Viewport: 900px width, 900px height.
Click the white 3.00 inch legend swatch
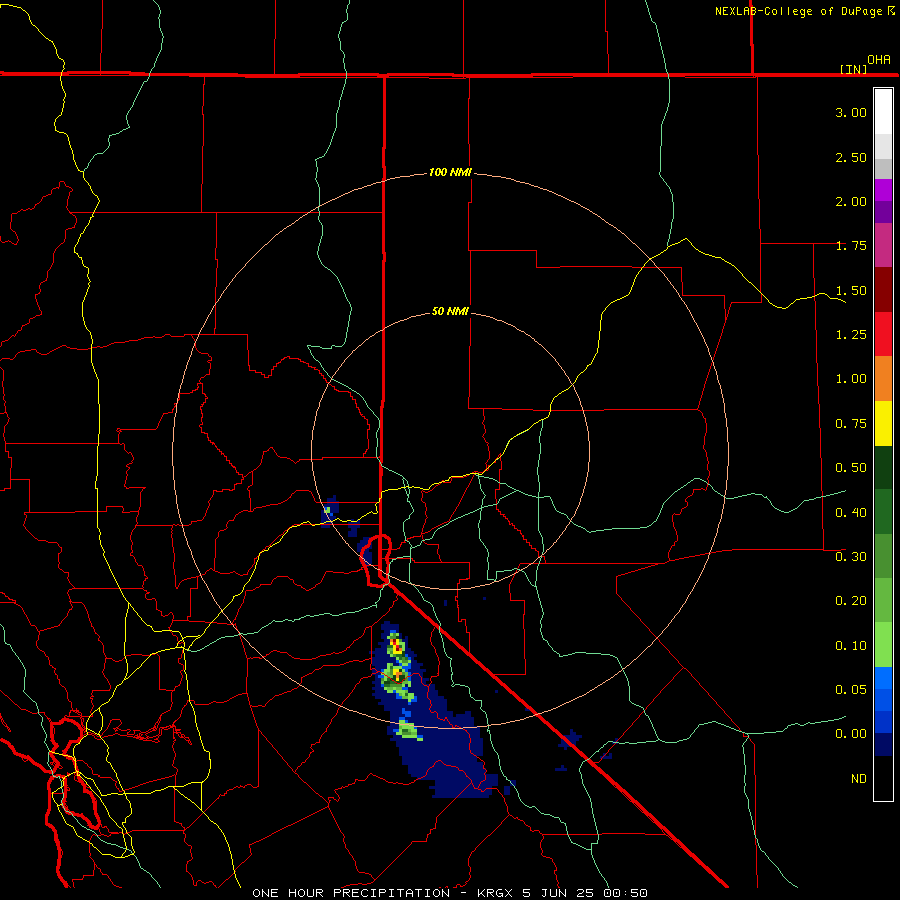883,112
